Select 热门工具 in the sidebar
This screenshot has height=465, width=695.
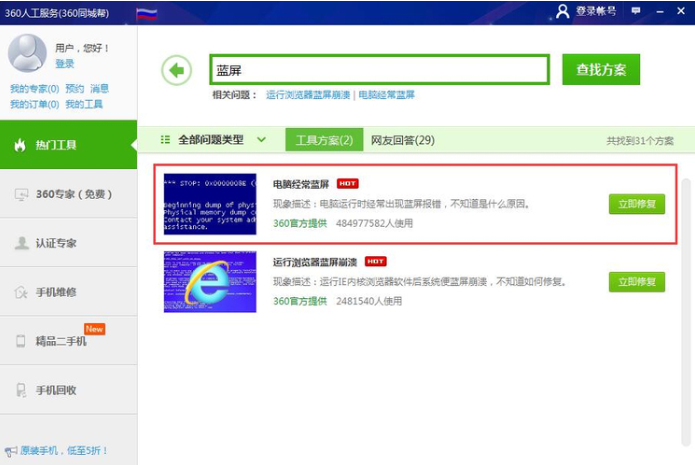coord(56,145)
